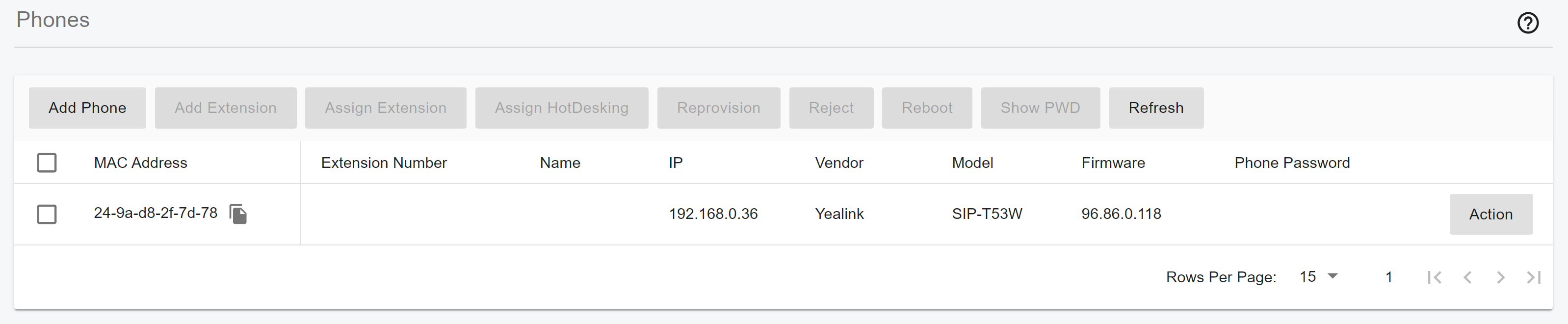Click the Add Extension button
Image resolution: width=1568 pixels, height=324 pixels.
click(x=225, y=108)
